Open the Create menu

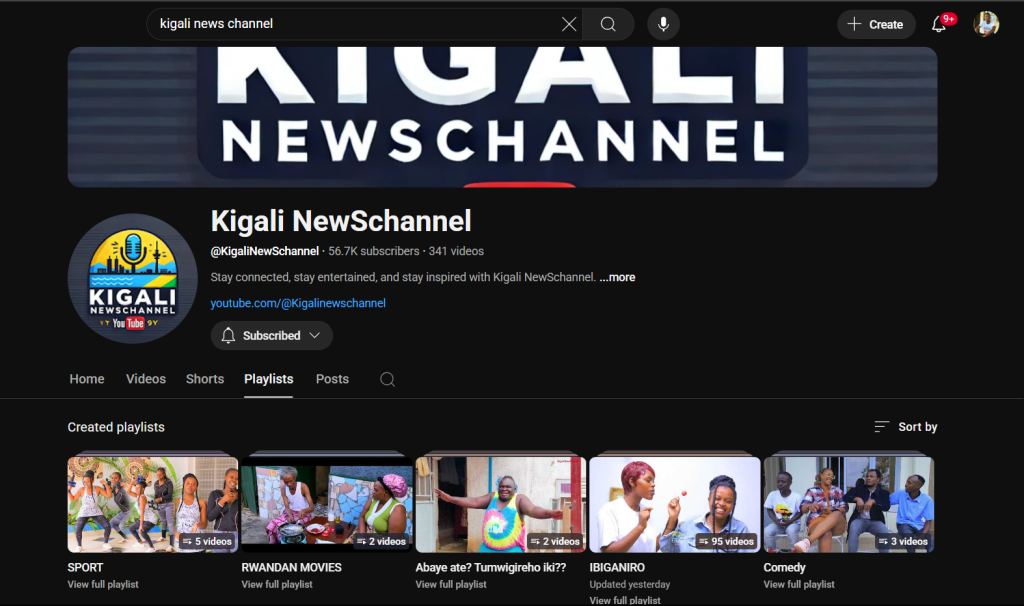pos(876,24)
